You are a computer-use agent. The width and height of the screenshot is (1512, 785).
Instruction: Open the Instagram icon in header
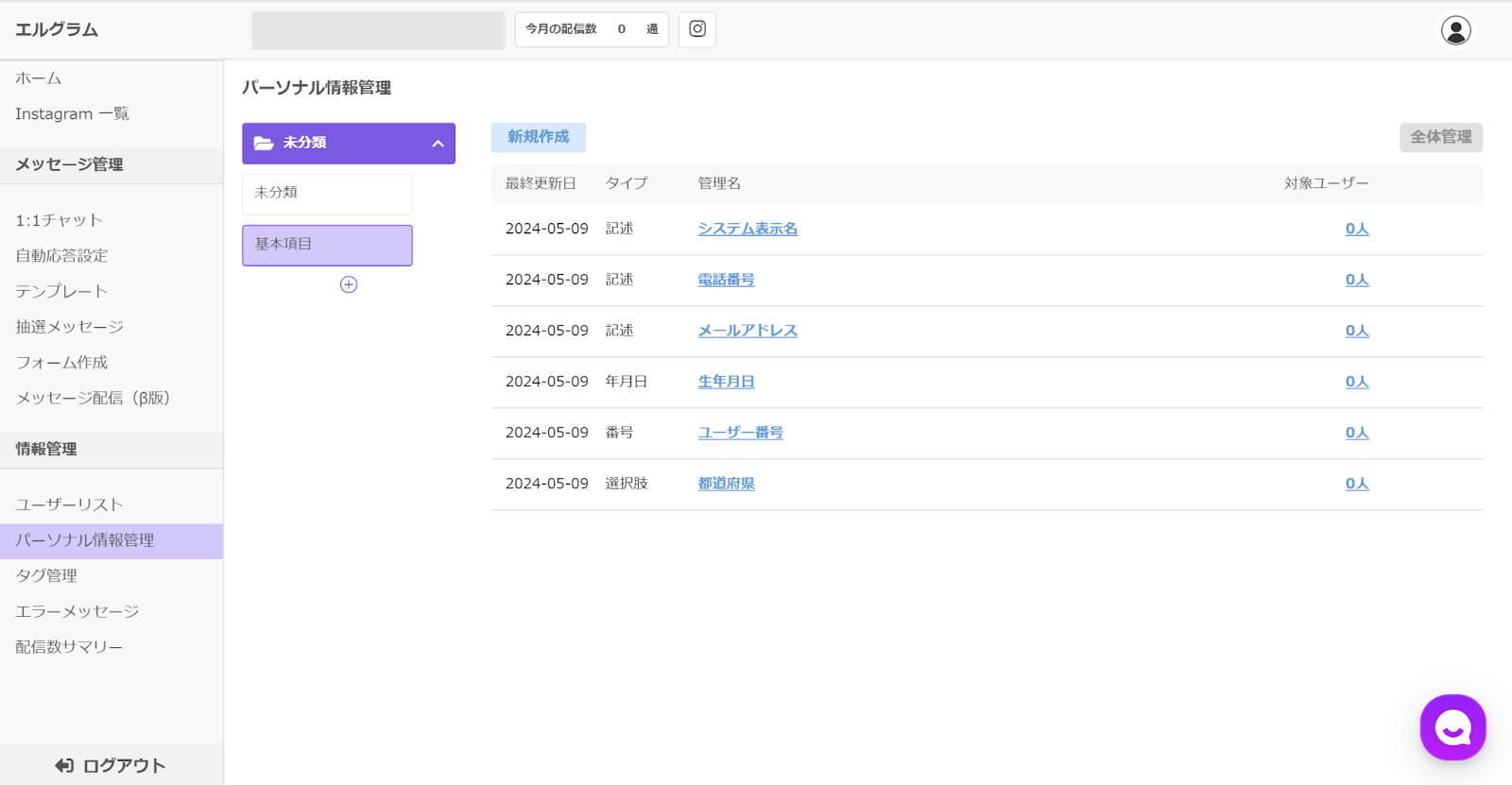click(x=697, y=29)
